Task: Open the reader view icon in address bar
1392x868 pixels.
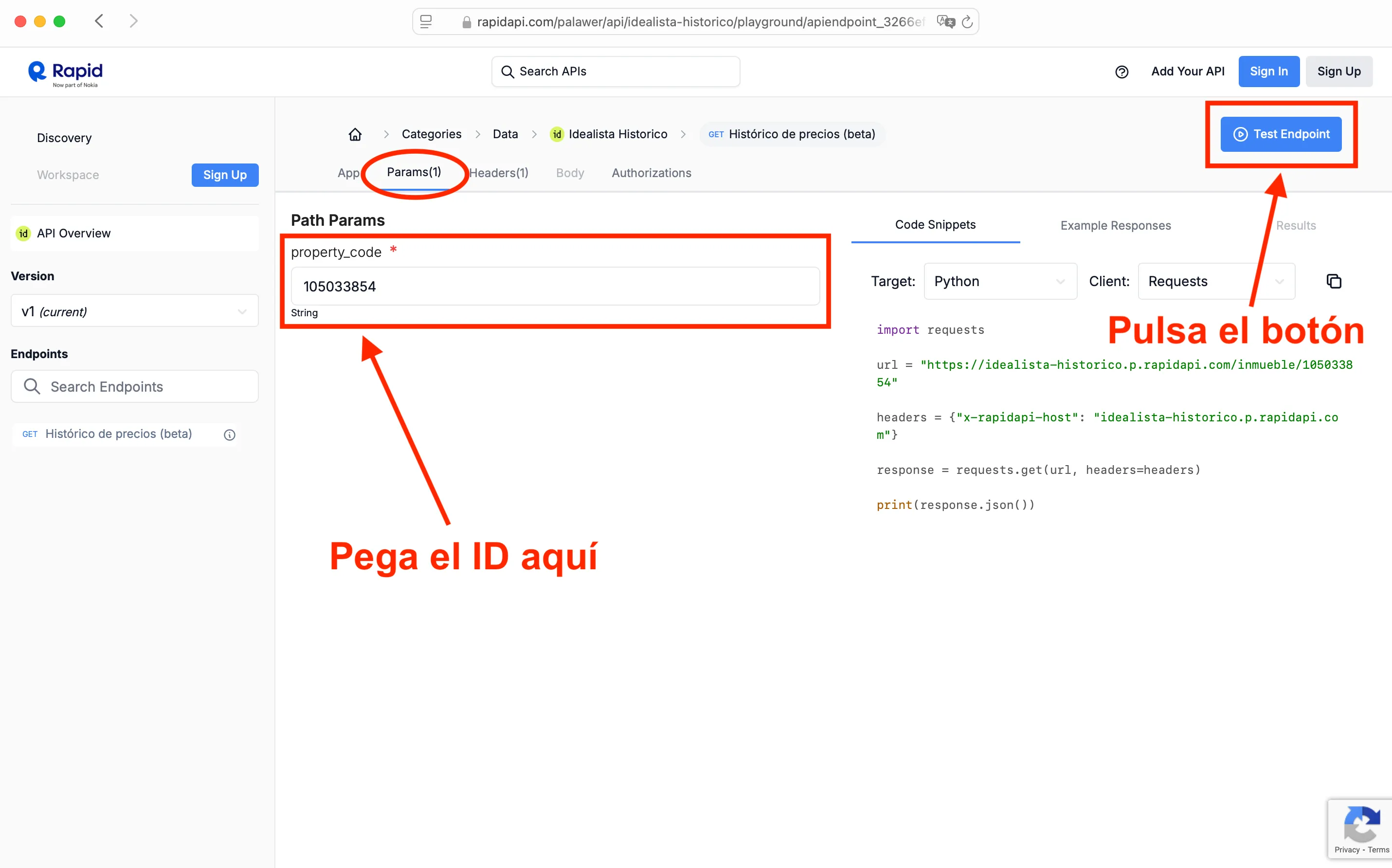Action: coord(426,22)
